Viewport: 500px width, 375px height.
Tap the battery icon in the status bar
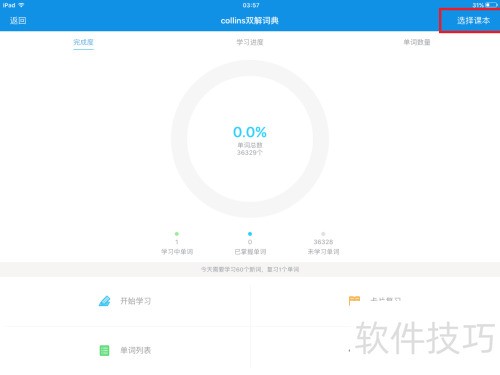tap(492, 5)
